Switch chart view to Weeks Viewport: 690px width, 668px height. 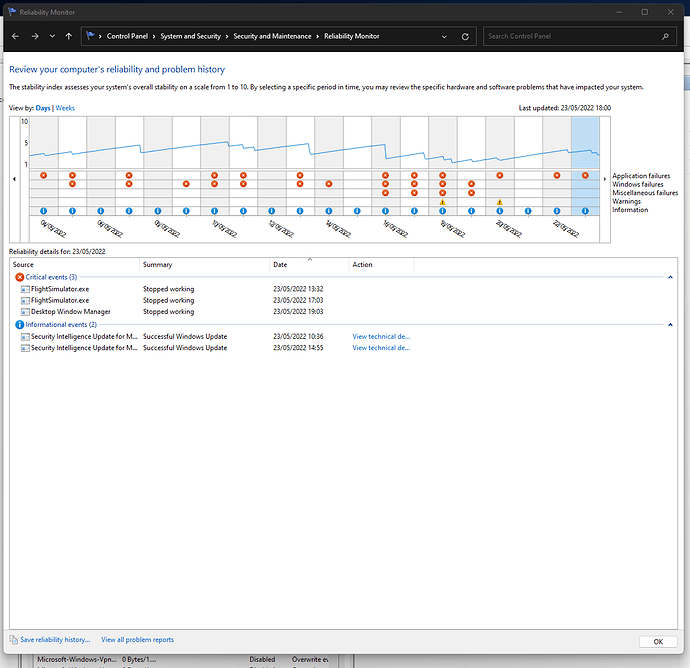(x=65, y=107)
